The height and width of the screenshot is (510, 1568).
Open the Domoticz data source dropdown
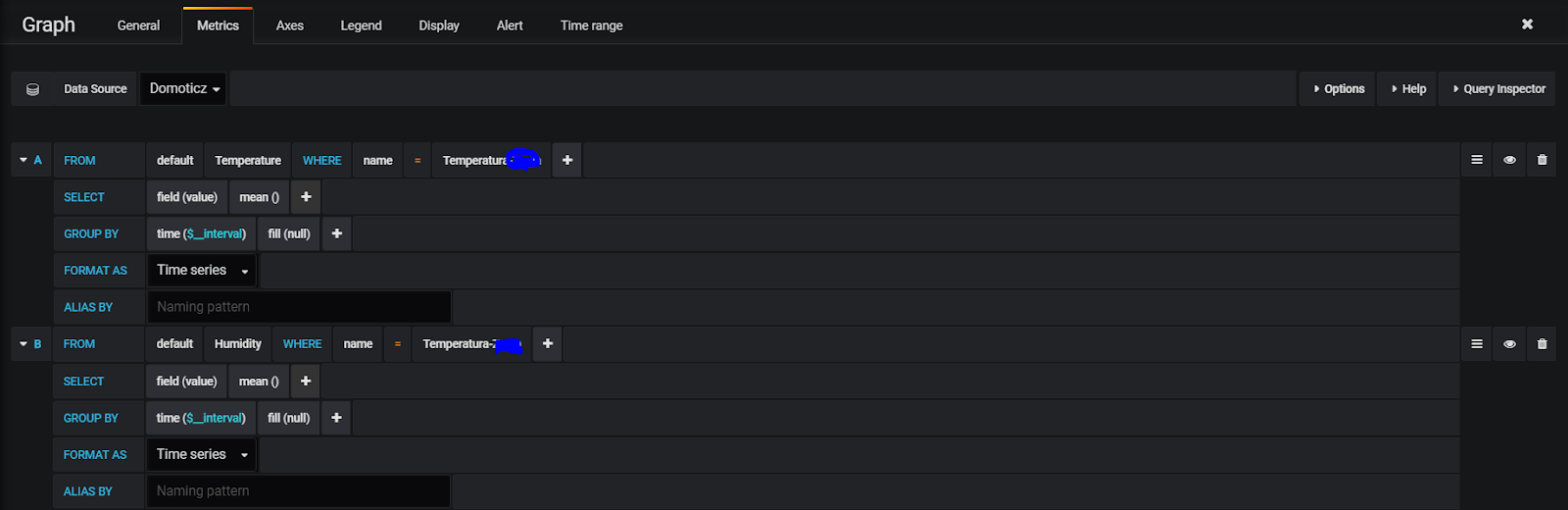(183, 89)
